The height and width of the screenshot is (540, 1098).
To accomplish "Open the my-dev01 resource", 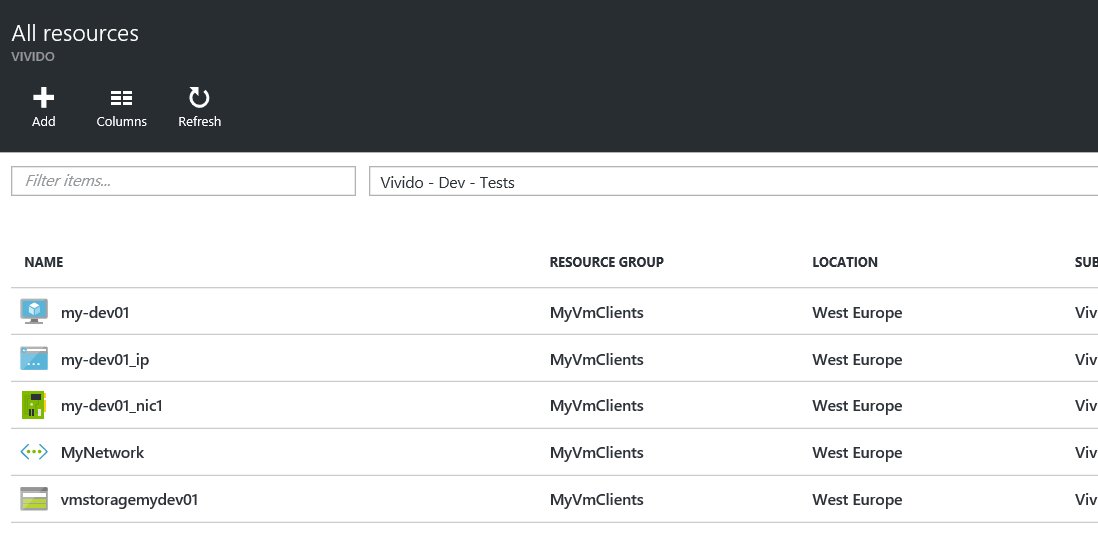I will [95, 312].
